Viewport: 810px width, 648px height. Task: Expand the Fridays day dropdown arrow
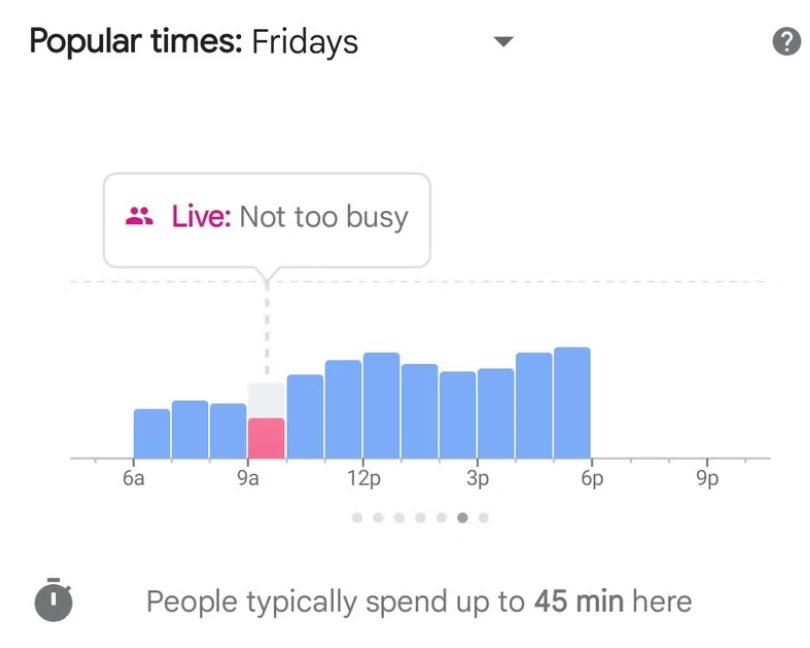click(x=503, y=41)
